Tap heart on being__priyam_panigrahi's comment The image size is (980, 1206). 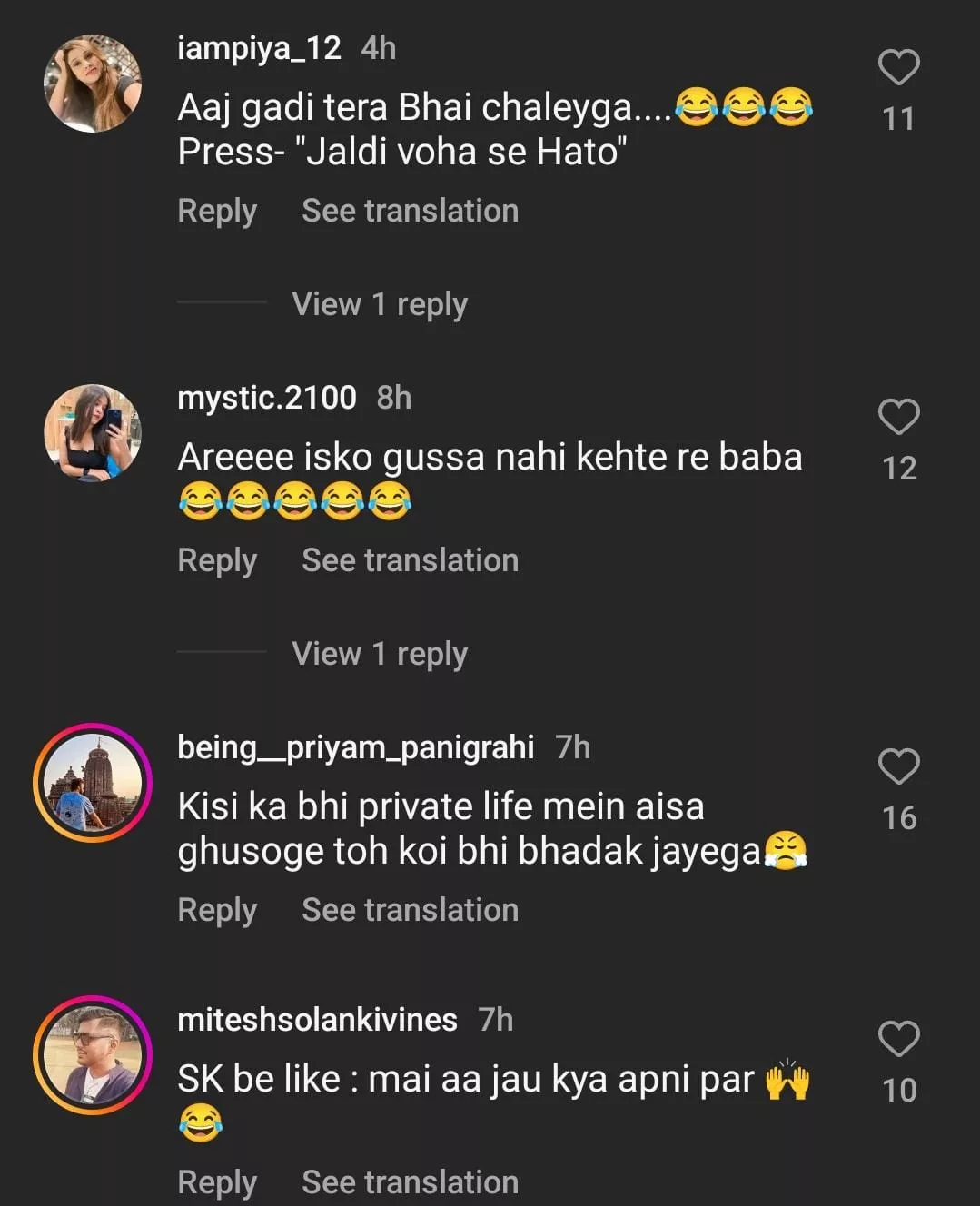click(x=898, y=767)
